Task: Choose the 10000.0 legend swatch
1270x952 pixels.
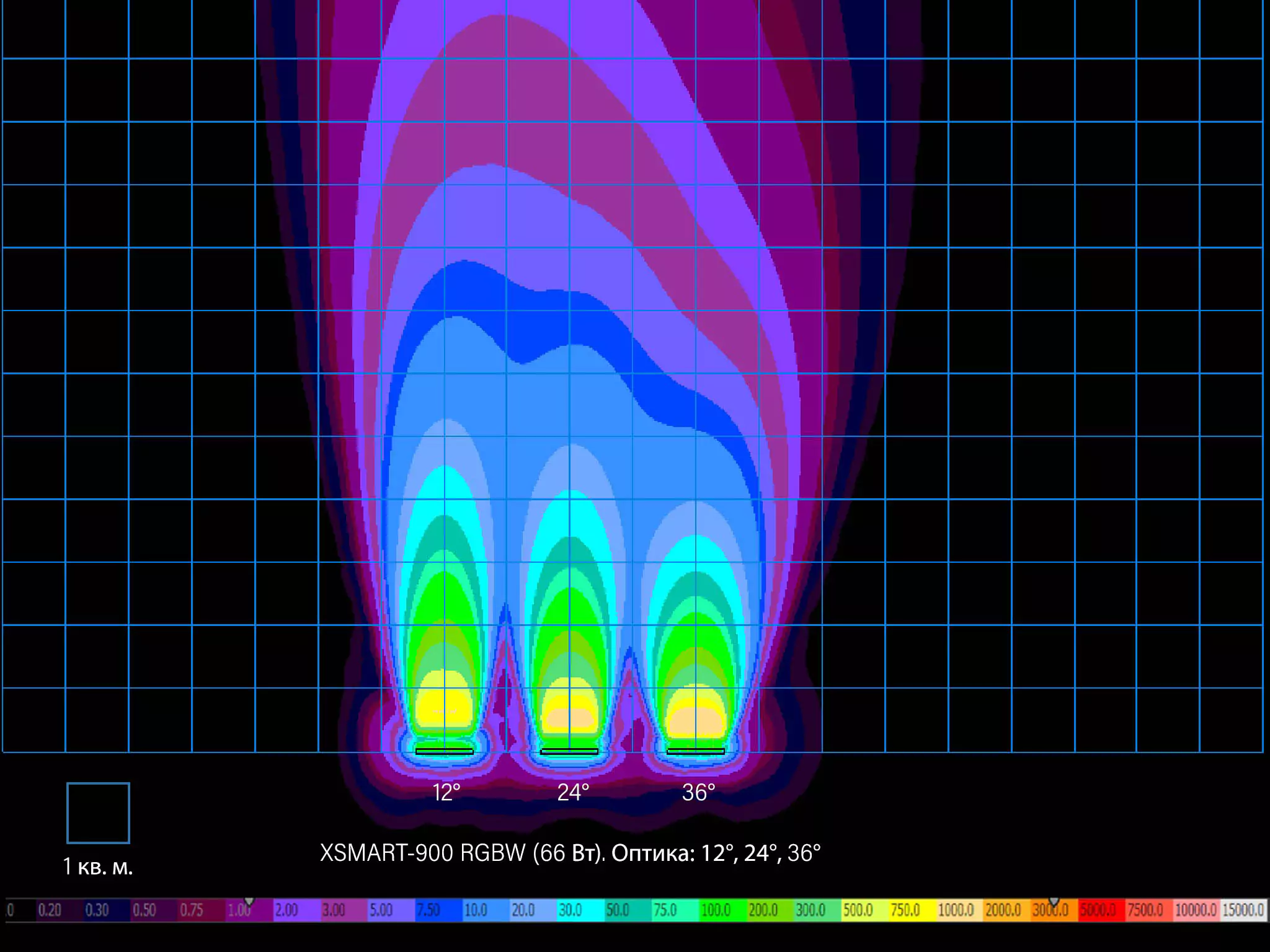Action: tap(1197, 910)
